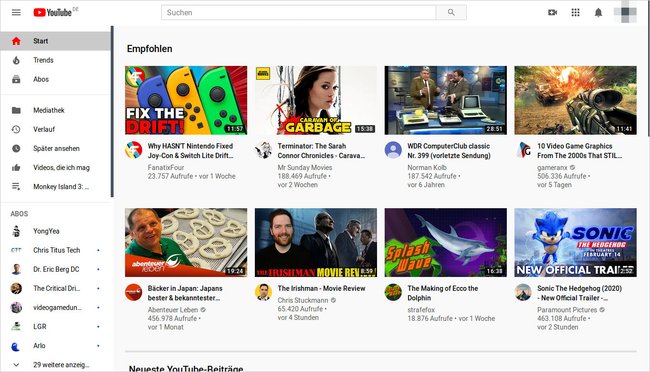This screenshot has height=372, width=650.
Task: Expand 29 weitere anzeigen chevron
Action: click(16, 365)
